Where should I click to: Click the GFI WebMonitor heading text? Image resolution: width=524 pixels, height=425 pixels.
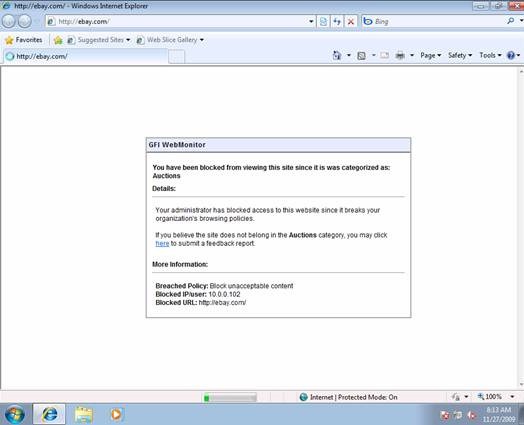pos(177,145)
